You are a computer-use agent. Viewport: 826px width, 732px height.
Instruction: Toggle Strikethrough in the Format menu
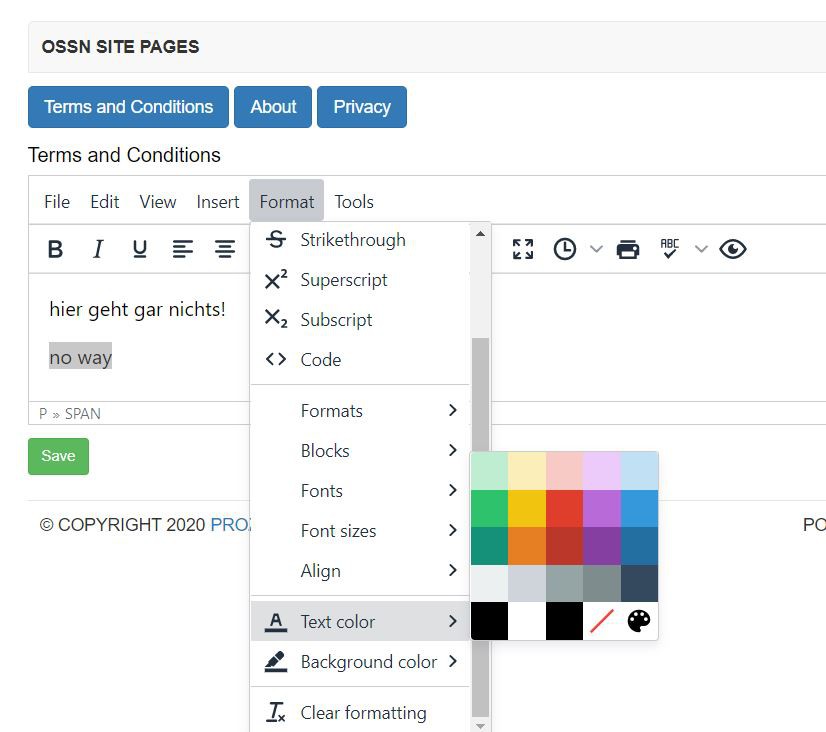point(352,240)
